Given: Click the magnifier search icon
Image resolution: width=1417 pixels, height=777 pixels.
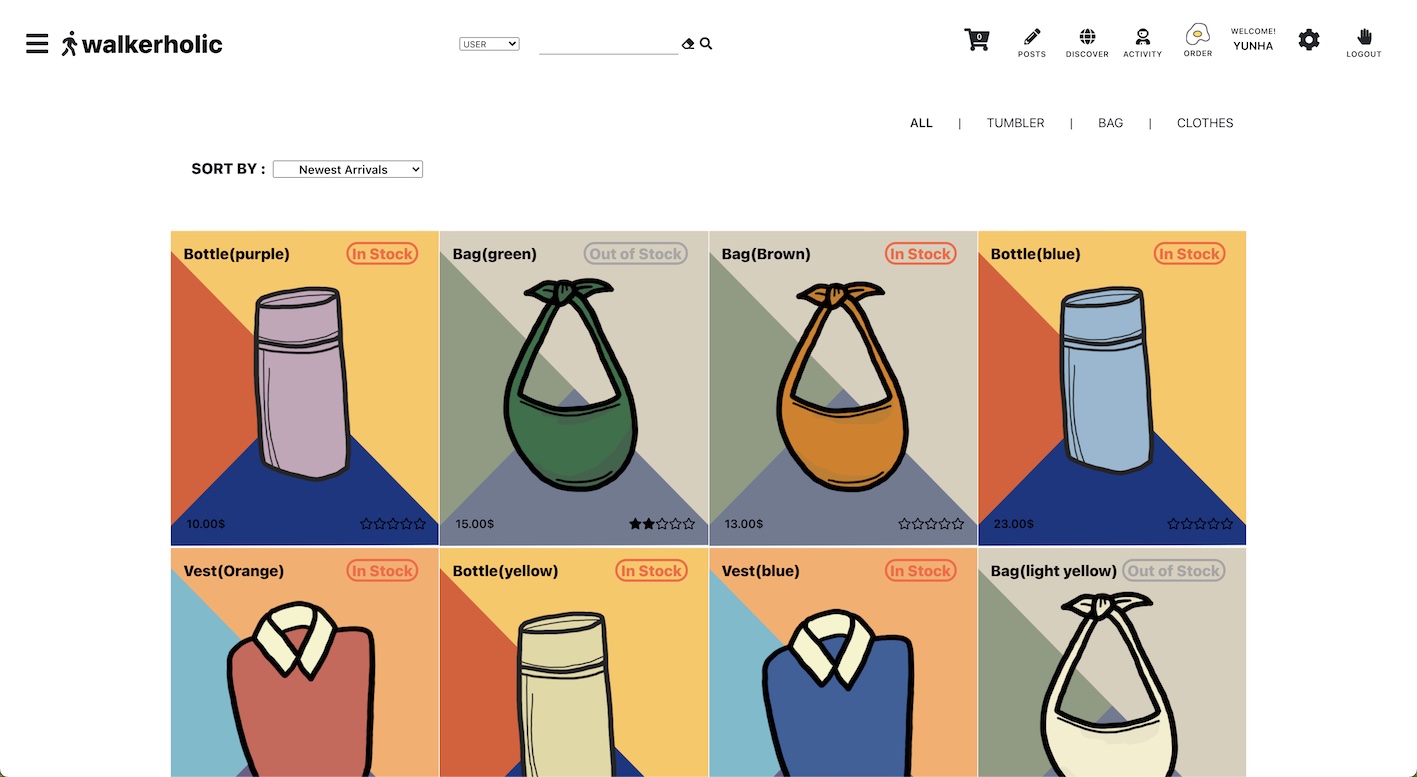Looking at the screenshot, I should coord(706,44).
